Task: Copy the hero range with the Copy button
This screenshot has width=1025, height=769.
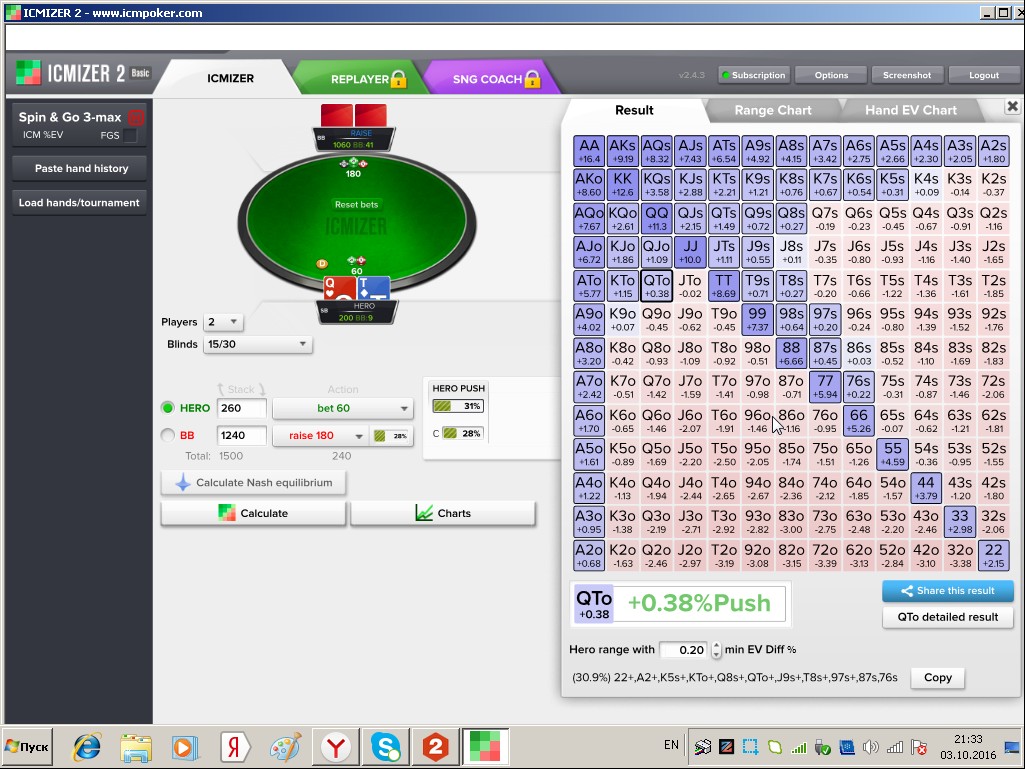Action: pos(937,677)
